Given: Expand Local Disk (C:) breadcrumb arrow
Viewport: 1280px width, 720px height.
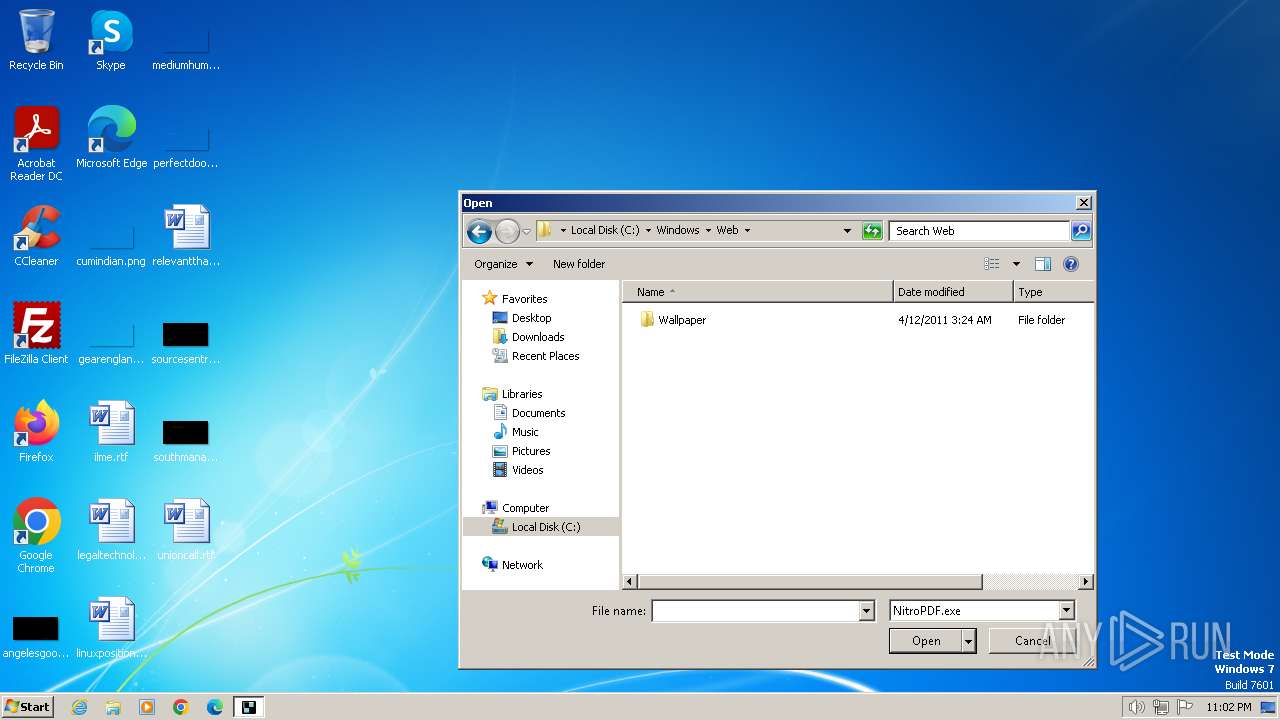Looking at the screenshot, I should point(648,230).
